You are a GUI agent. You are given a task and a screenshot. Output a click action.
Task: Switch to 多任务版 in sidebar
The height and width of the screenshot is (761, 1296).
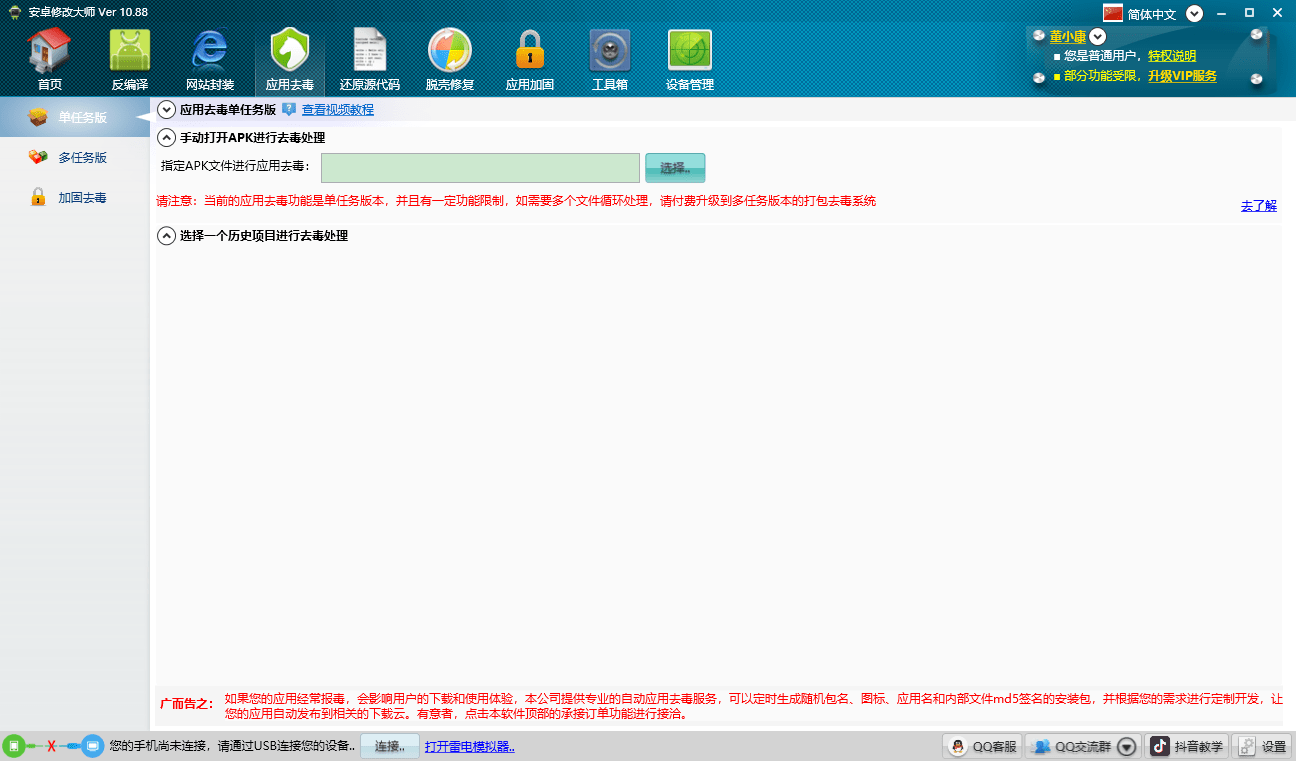(x=82, y=157)
